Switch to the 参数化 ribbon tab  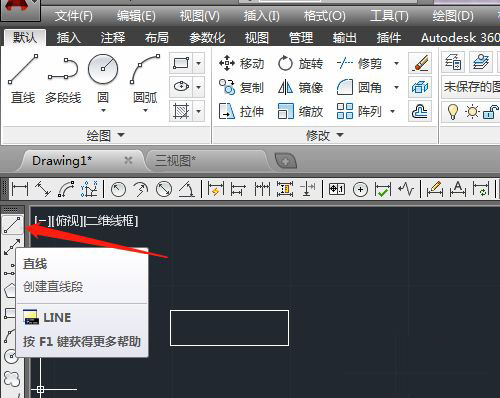click(x=207, y=38)
